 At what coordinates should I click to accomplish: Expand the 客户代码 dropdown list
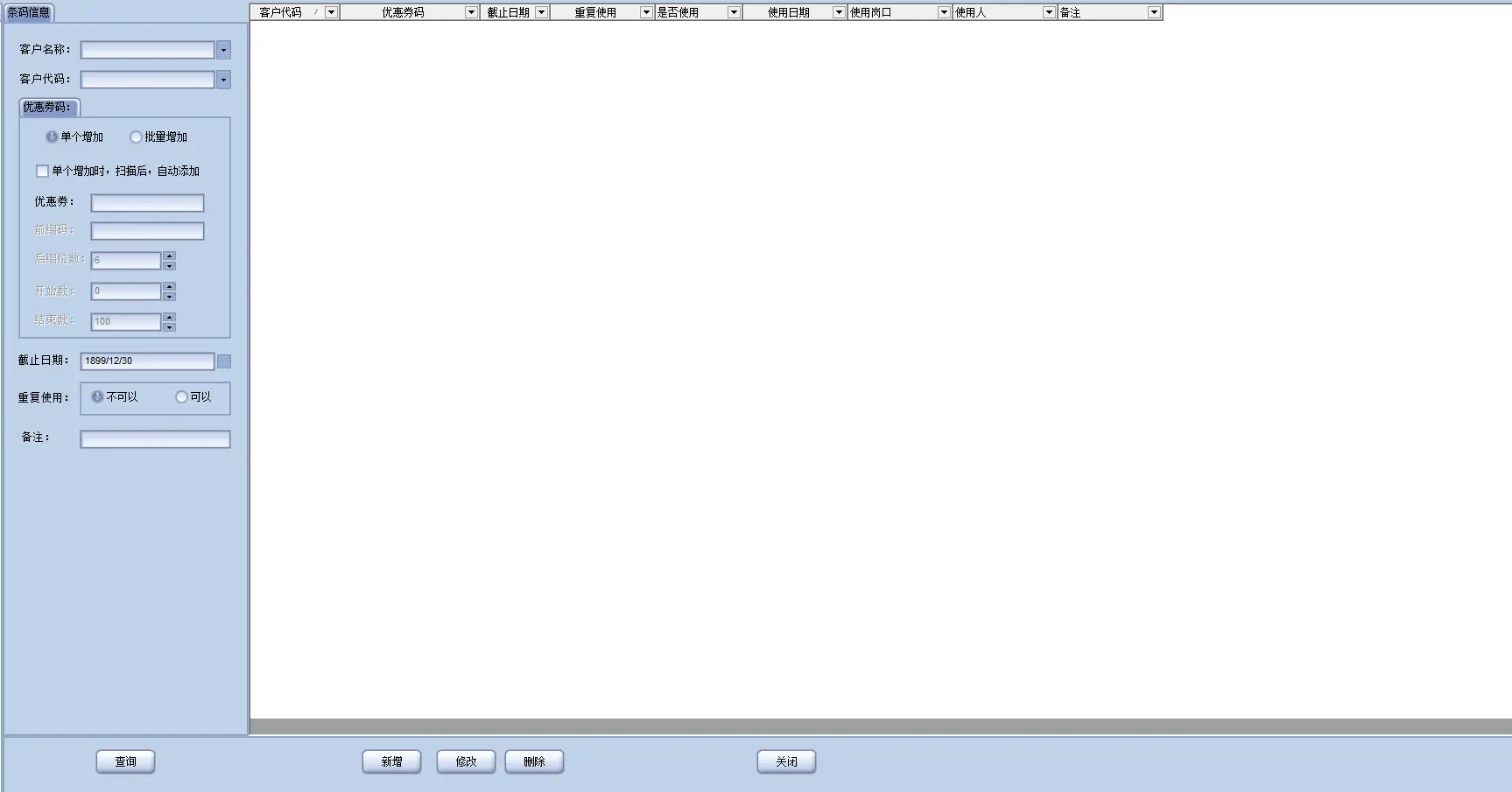(x=223, y=81)
